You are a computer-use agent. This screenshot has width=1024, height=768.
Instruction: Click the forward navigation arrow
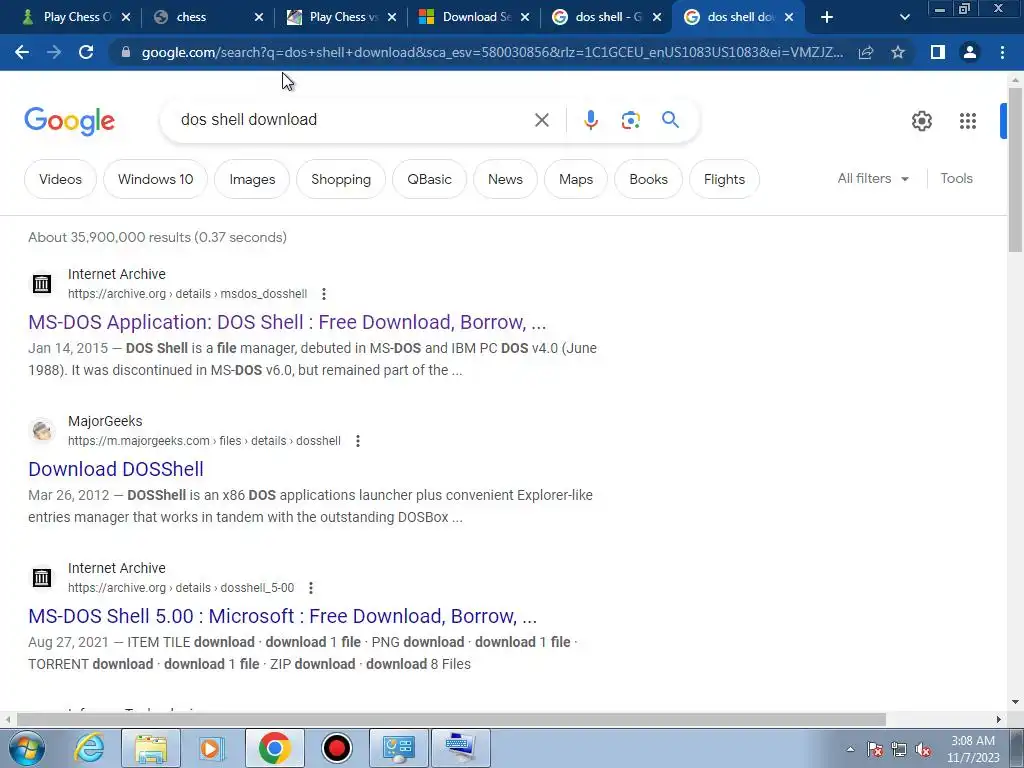(x=54, y=52)
